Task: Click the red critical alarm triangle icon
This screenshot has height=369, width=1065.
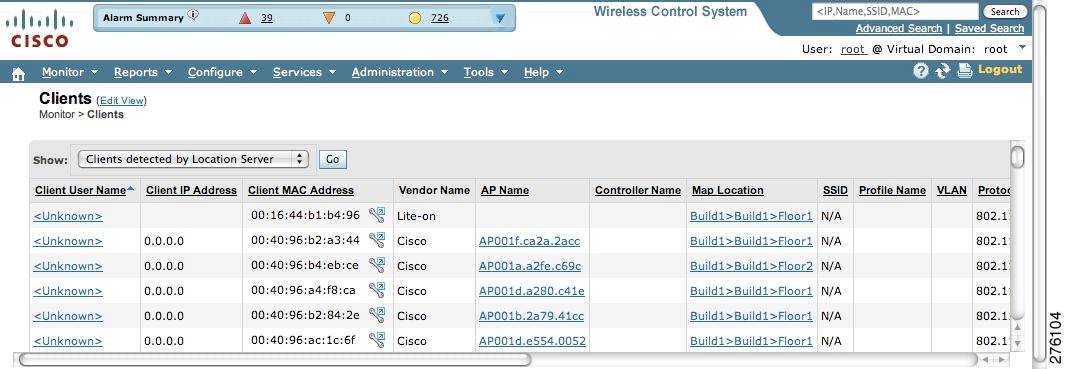Action: point(245,18)
